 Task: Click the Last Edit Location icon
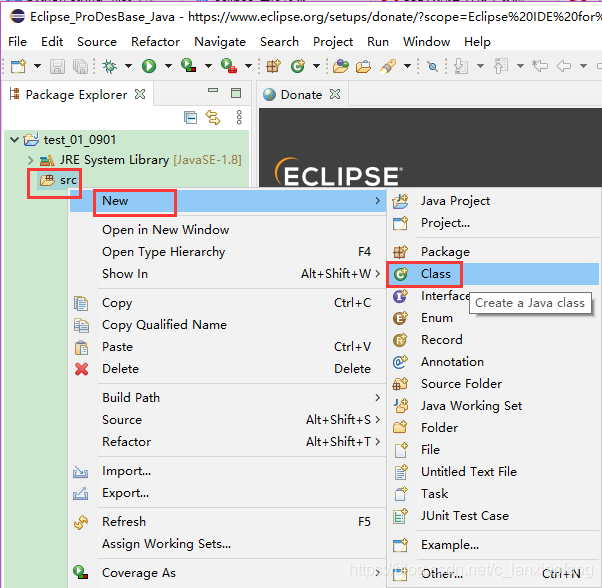540,66
